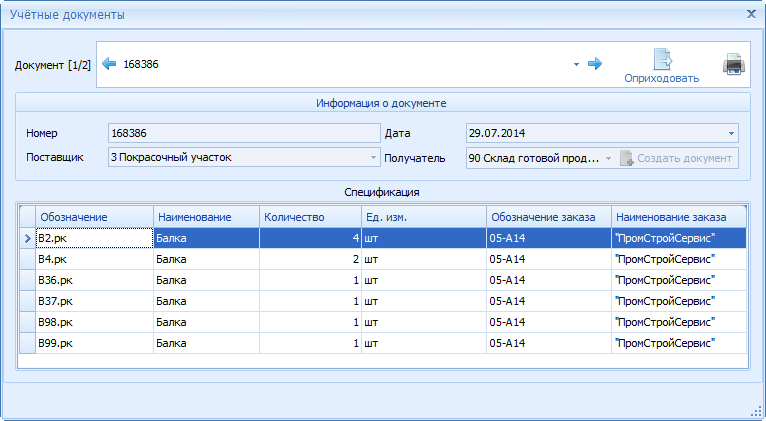Sort by the Наименование column header
The height and width of the screenshot is (421, 766).
click(x=206, y=217)
